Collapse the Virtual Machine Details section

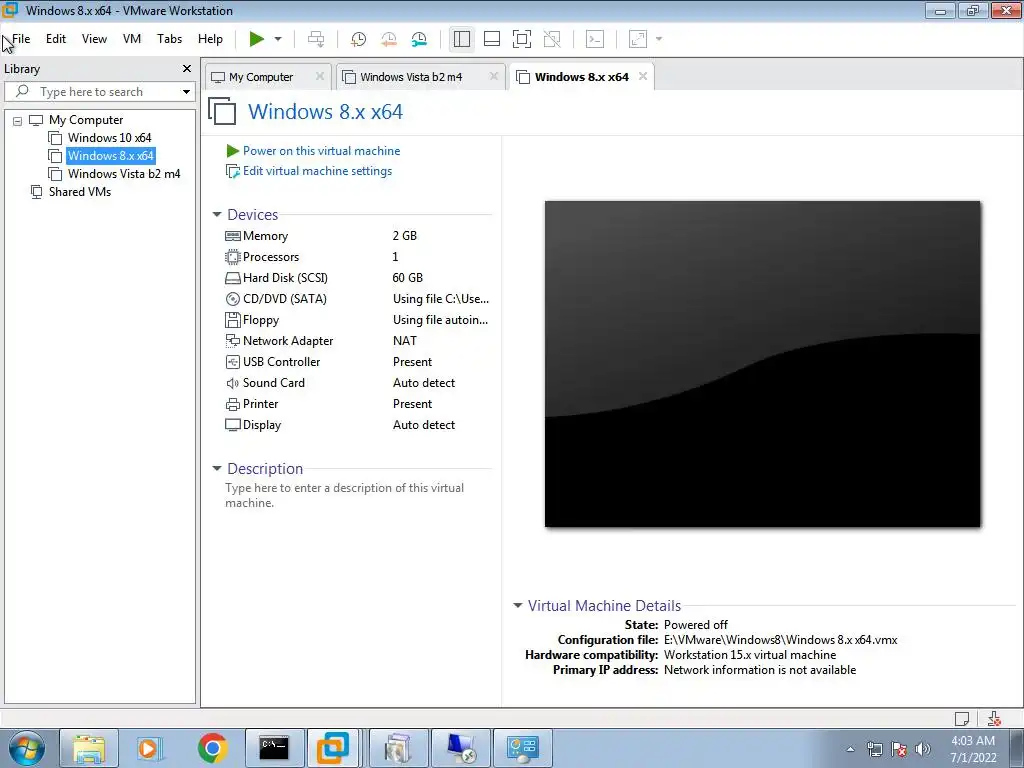pos(518,605)
